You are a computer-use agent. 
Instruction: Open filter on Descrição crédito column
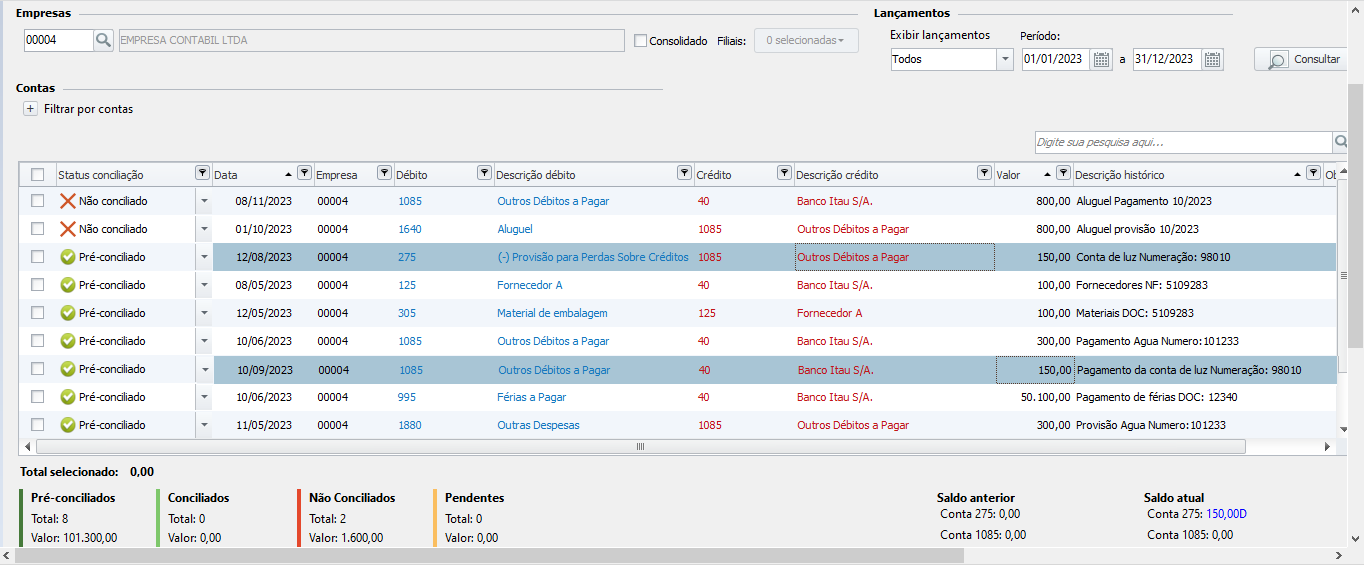(x=984, y=174)
